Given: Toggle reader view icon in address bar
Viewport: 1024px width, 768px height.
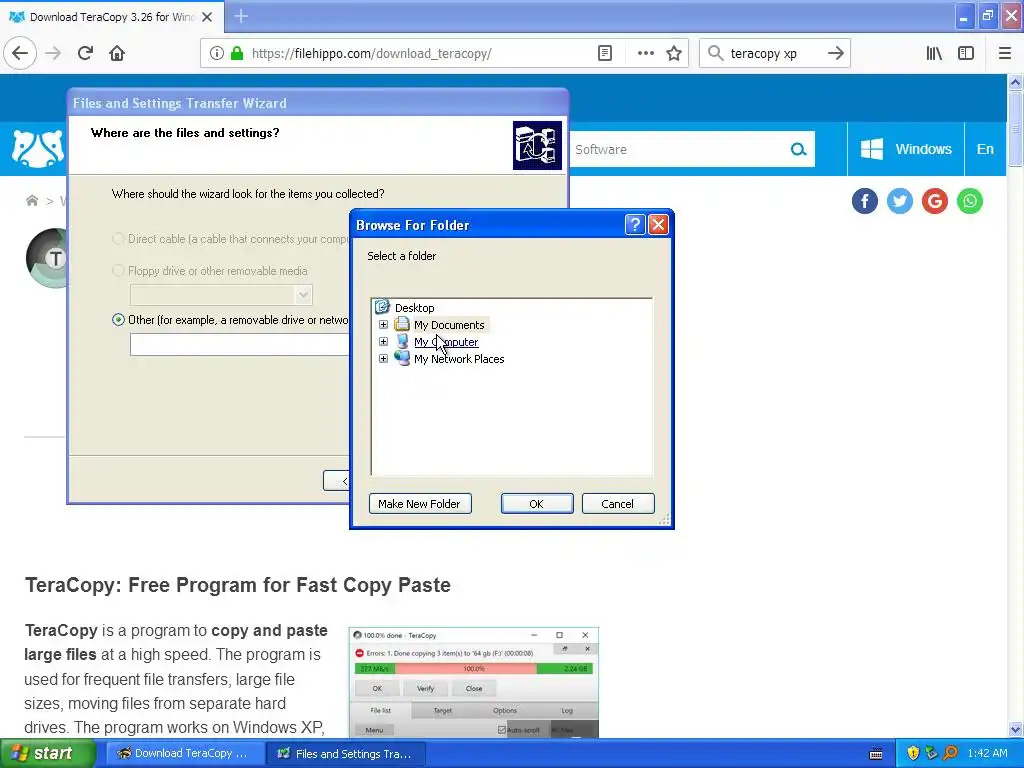Looking at the screenshot, I should 605,53.
